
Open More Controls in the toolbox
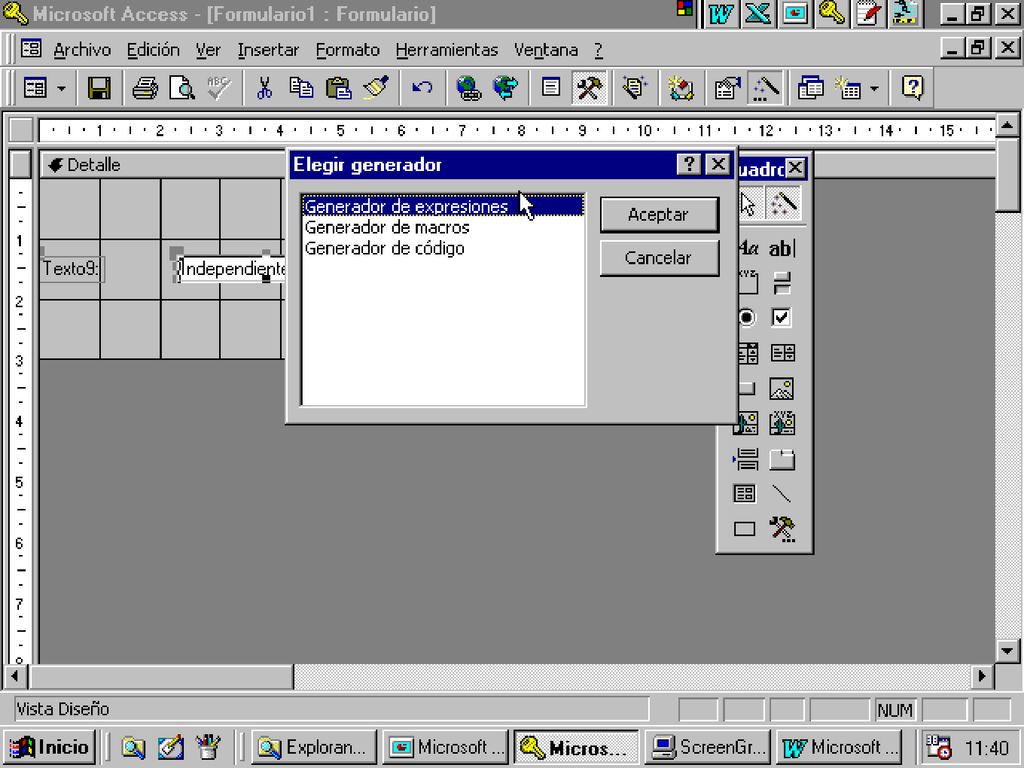coord(782,528)
